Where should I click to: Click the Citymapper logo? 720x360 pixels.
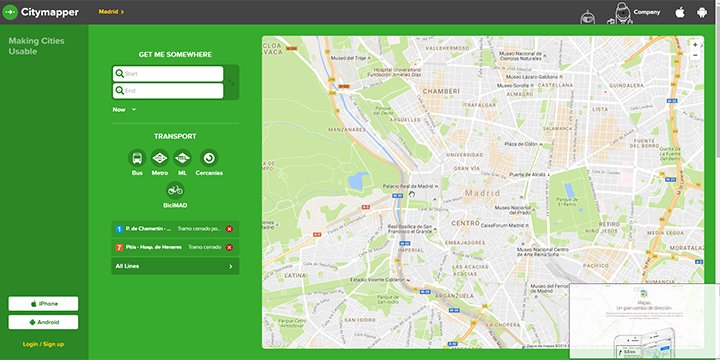40,12
